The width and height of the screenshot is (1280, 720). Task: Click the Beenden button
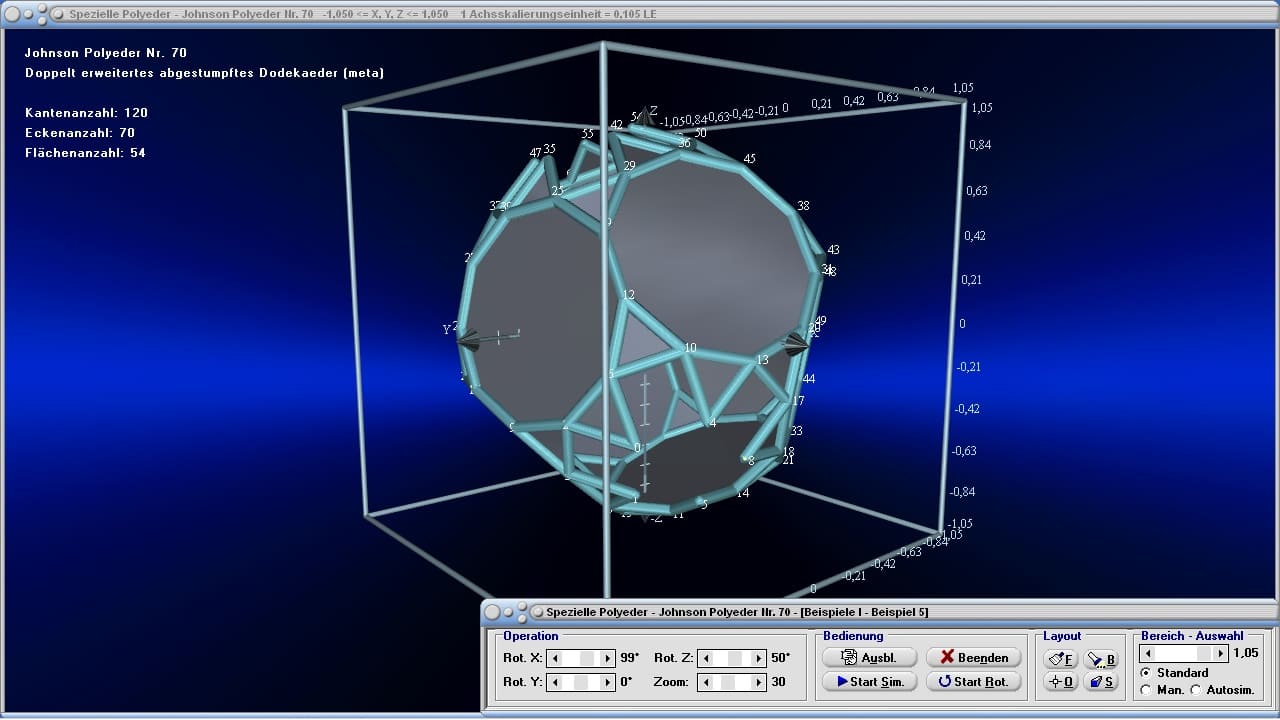[x=974, y=657]
